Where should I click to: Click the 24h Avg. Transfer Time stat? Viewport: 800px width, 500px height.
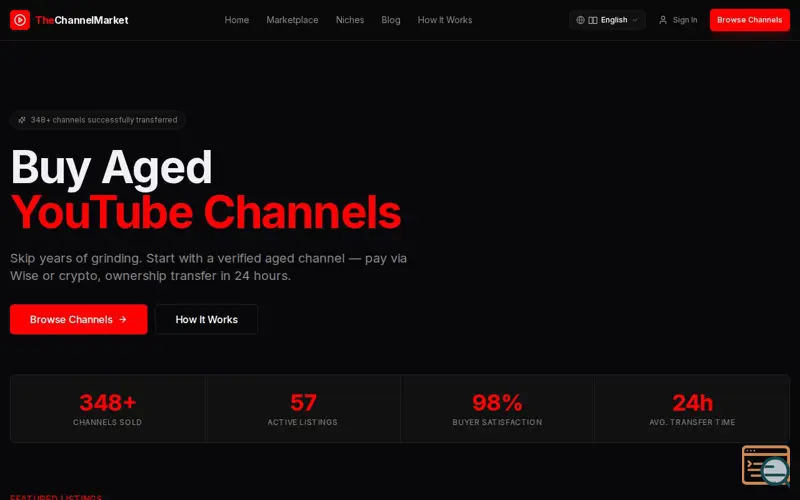click(x=692, y=409)
